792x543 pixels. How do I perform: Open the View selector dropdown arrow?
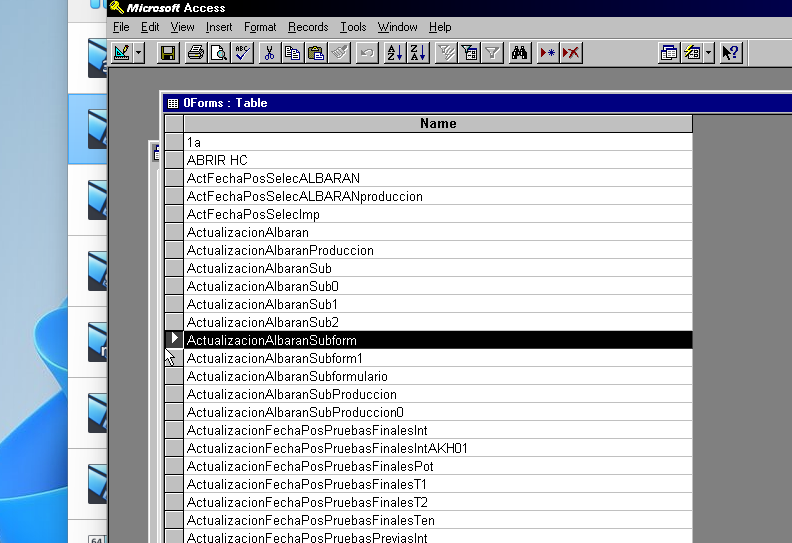[x=139, y=53]
